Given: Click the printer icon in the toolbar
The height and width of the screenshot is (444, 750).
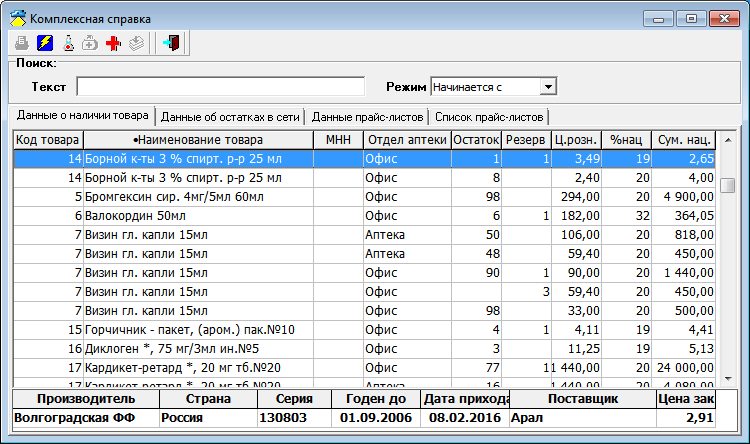Looking at the screenshot, I should coord(22,43).
